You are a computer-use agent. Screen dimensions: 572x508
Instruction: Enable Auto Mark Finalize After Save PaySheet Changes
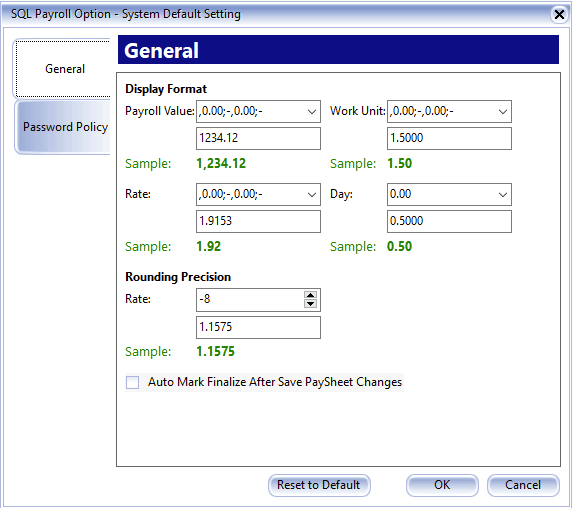[x=132, y=382]
